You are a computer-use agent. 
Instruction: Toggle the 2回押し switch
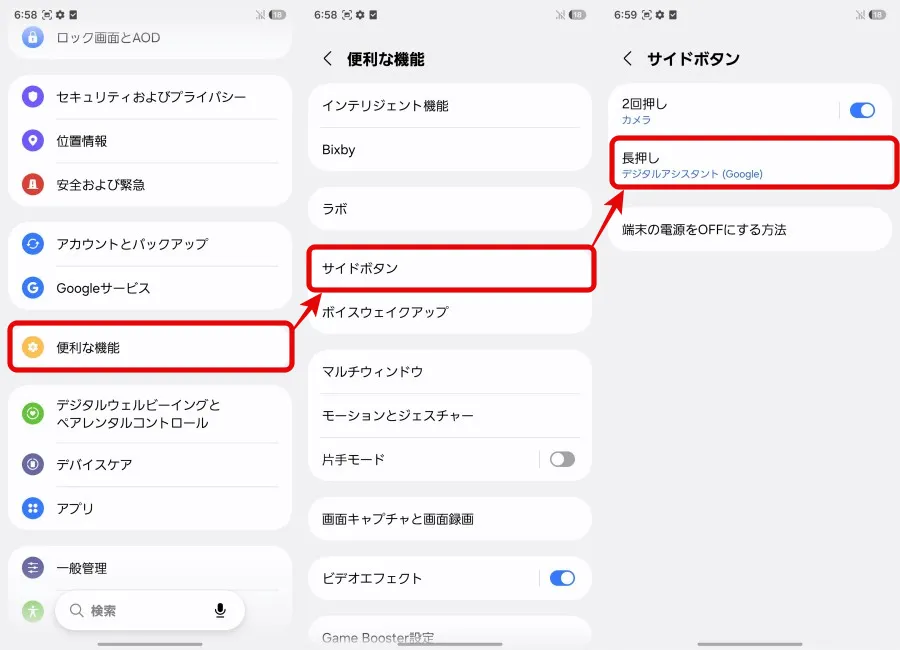click(862, 110)
